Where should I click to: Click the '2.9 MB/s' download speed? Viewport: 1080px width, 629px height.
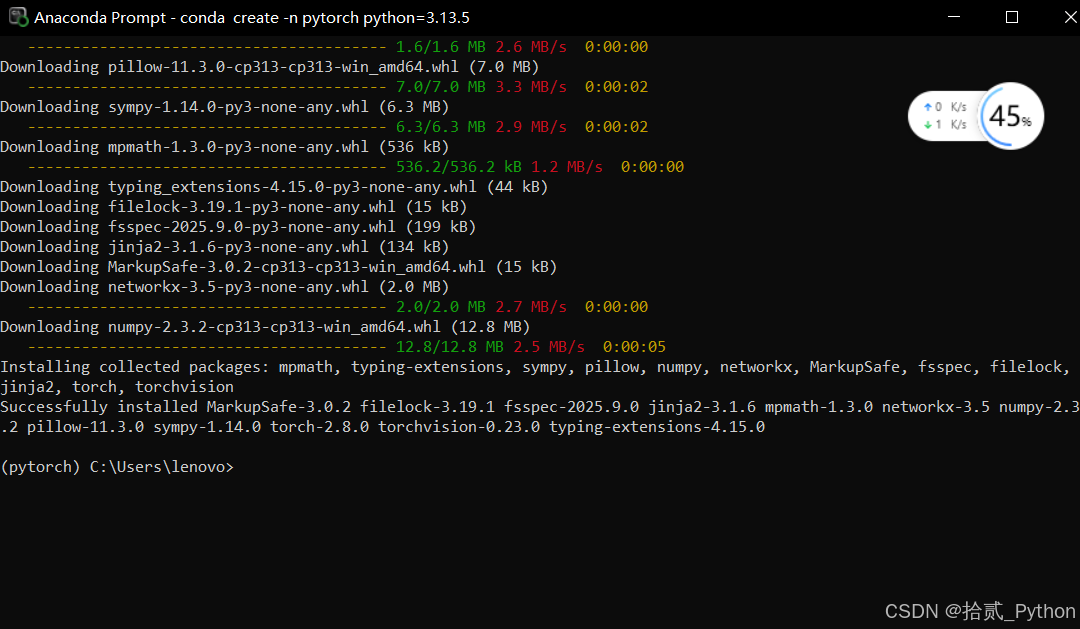coord(531,127)
